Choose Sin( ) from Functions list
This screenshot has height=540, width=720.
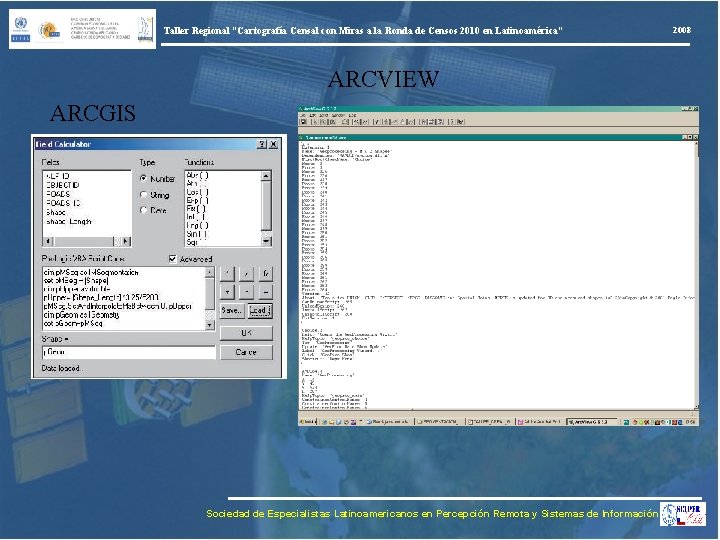[197, 234]
